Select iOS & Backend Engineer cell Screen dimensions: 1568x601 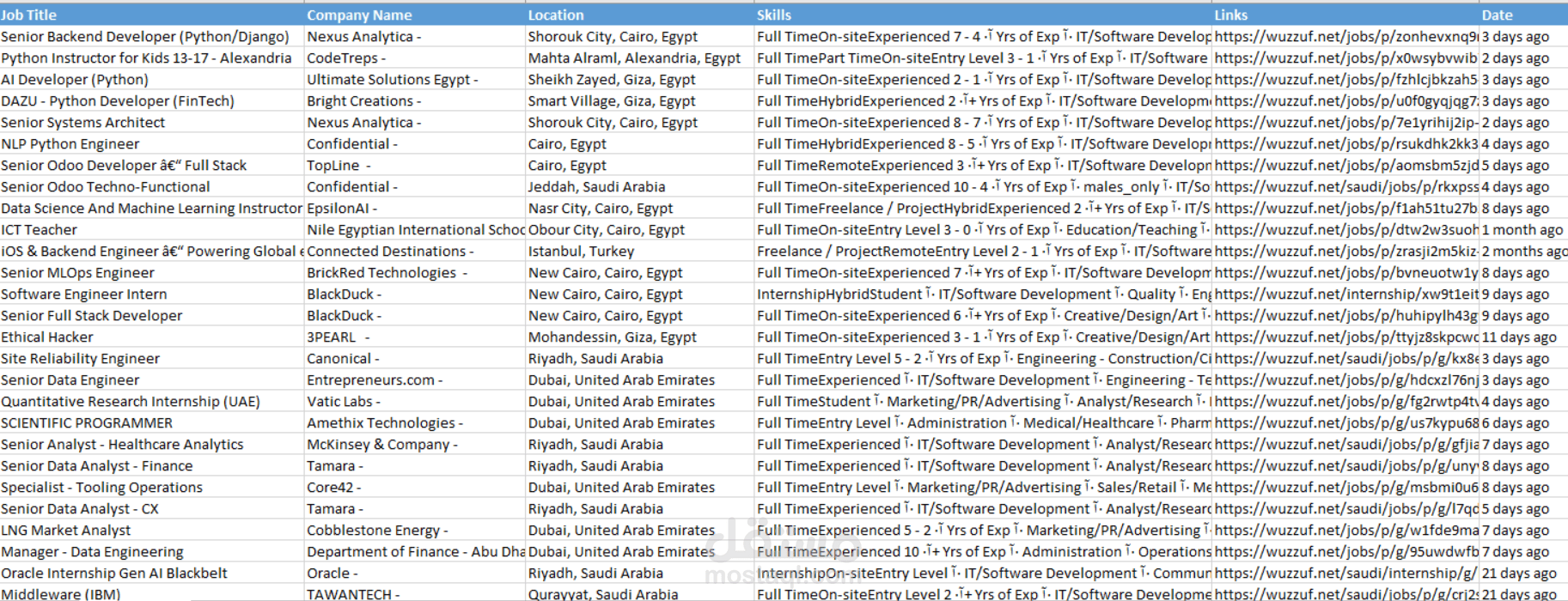152,251
